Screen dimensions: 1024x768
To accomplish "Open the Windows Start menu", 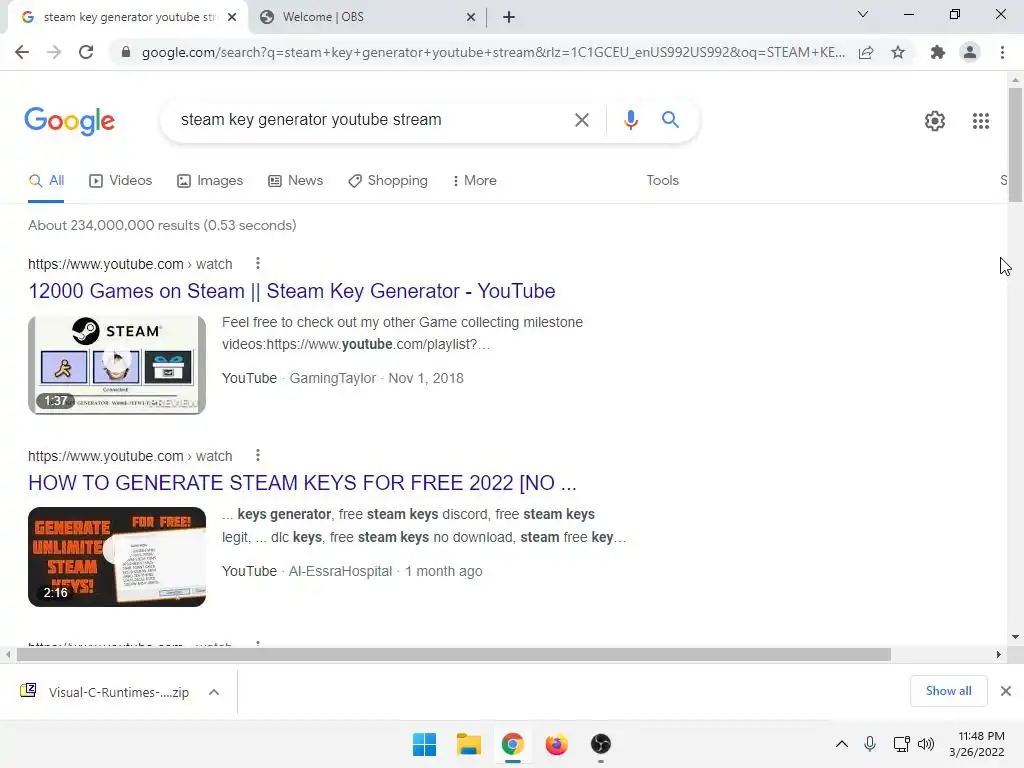I will (424, 744).
